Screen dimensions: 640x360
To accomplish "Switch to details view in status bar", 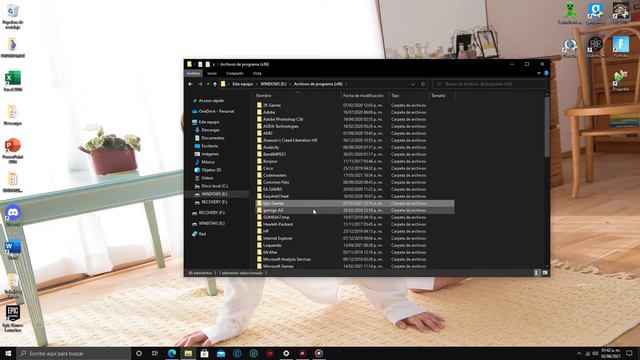I will click(537, 273).
